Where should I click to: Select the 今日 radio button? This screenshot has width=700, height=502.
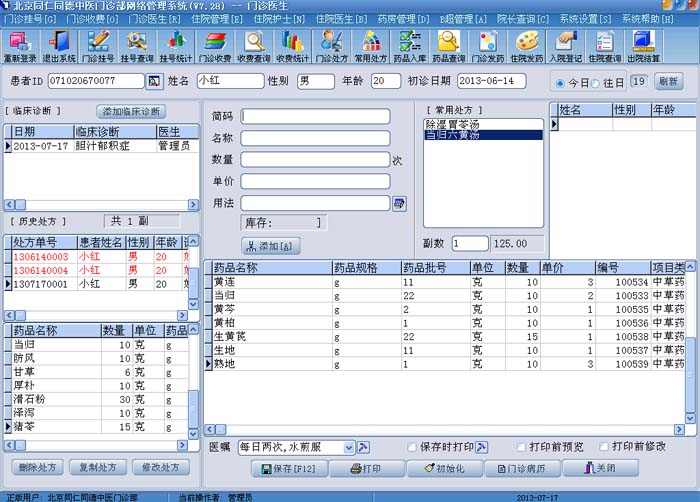click(560, 84)
